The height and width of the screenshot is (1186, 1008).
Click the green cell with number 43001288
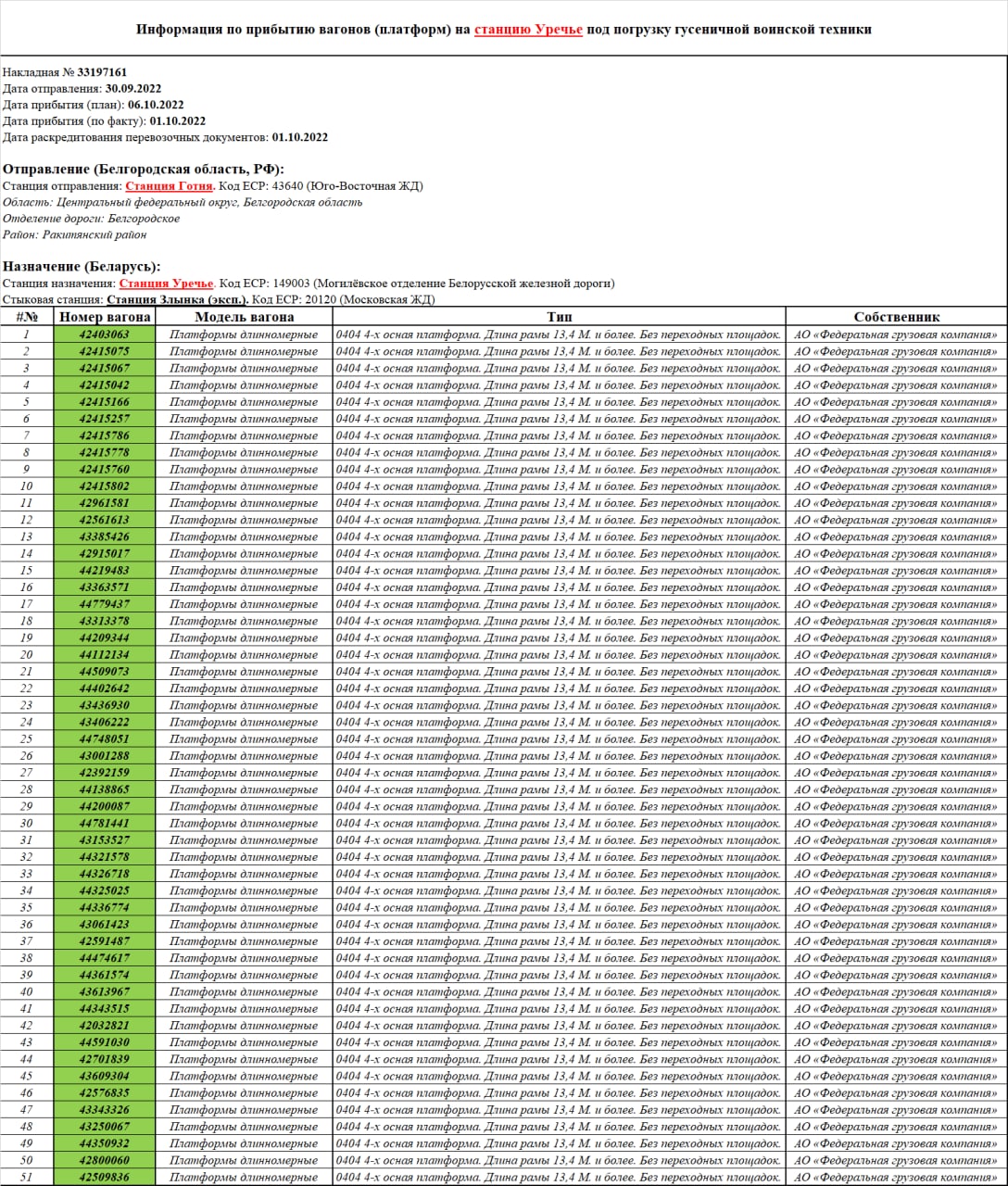point(105,756)
